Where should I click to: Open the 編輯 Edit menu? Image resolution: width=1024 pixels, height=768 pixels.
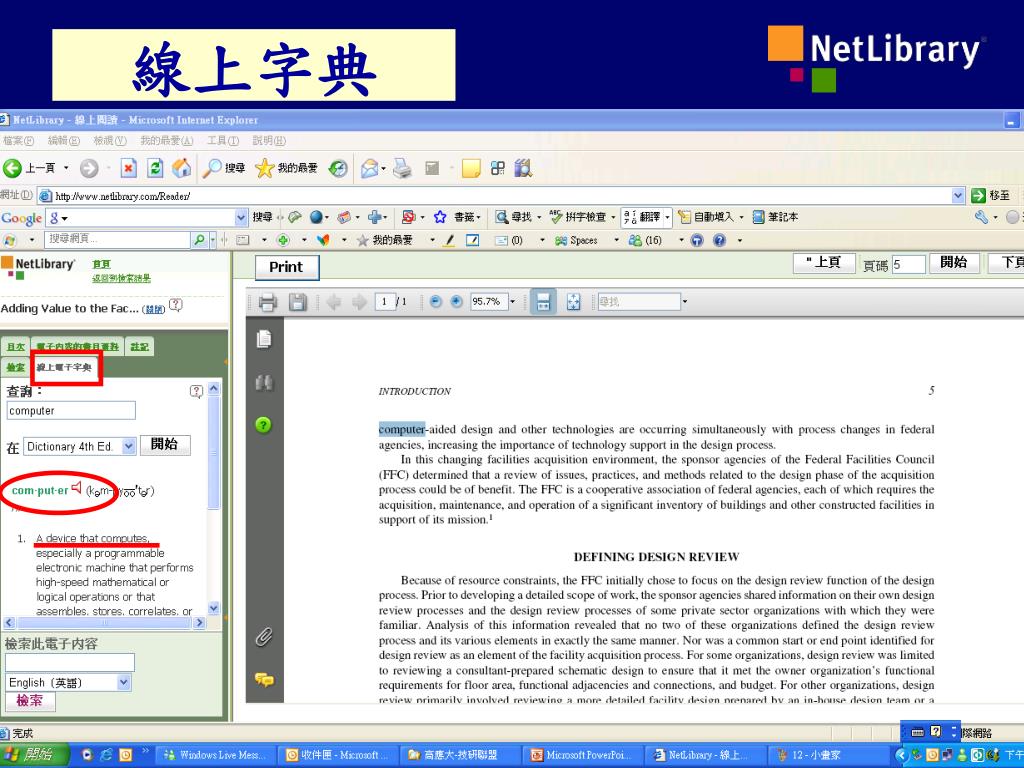click(63, 140)
